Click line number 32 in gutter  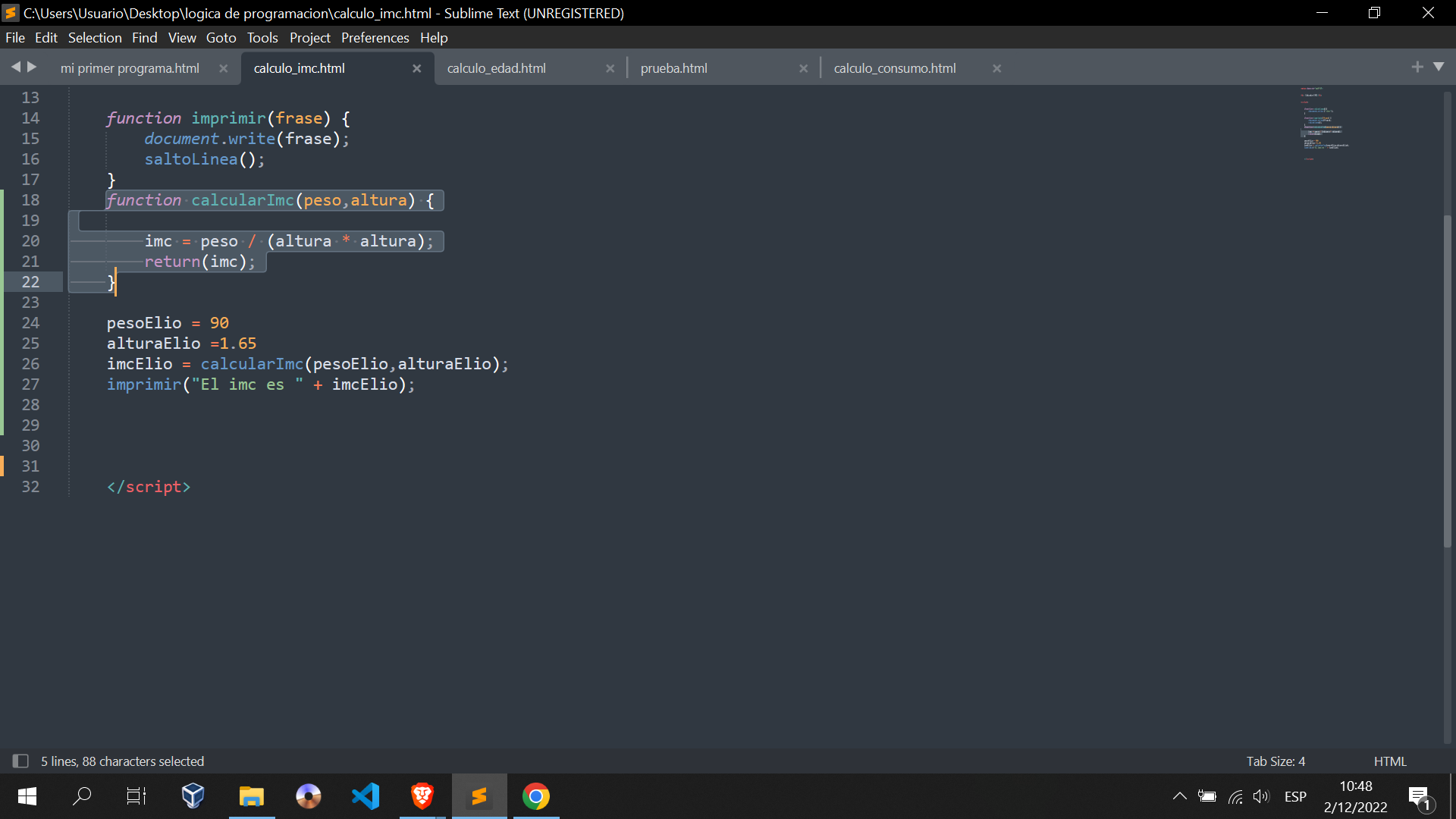pos(30,487)
